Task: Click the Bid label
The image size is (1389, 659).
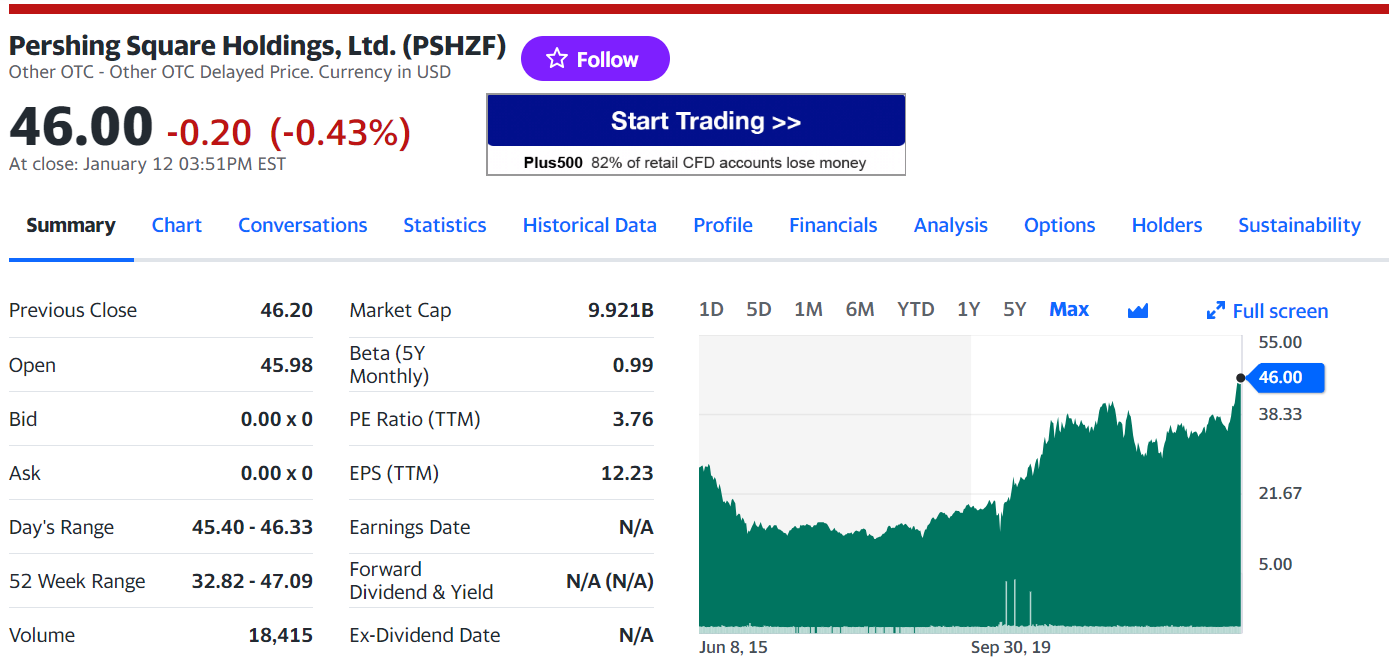Action: point(23,419)
